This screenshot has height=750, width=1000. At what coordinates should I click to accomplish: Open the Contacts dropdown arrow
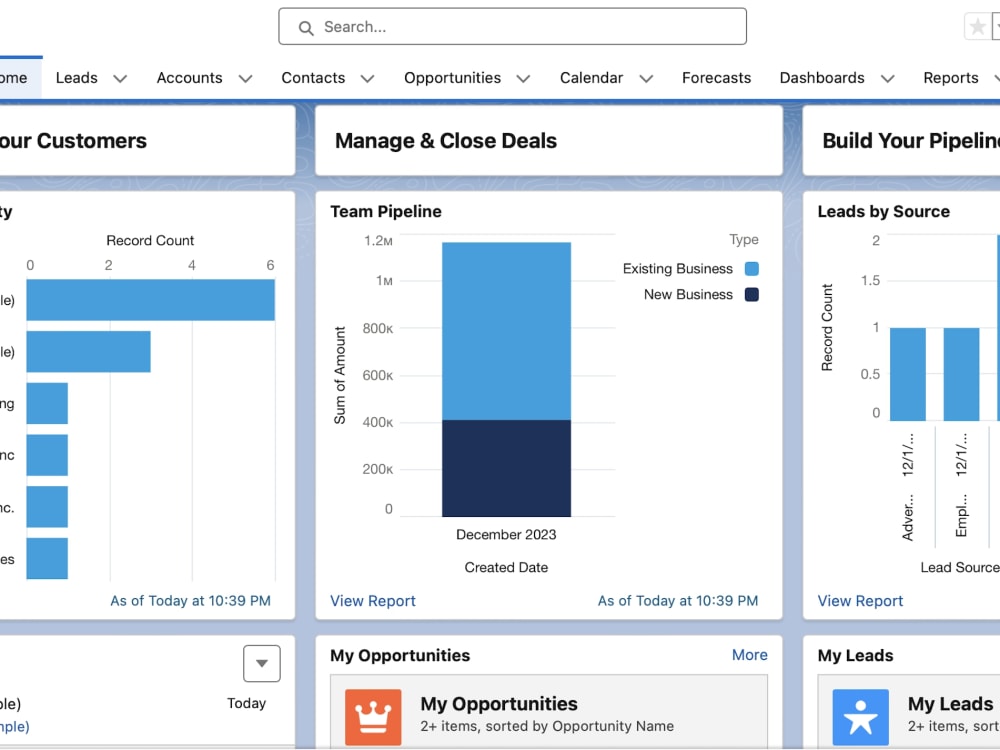(x=367, y=78)
